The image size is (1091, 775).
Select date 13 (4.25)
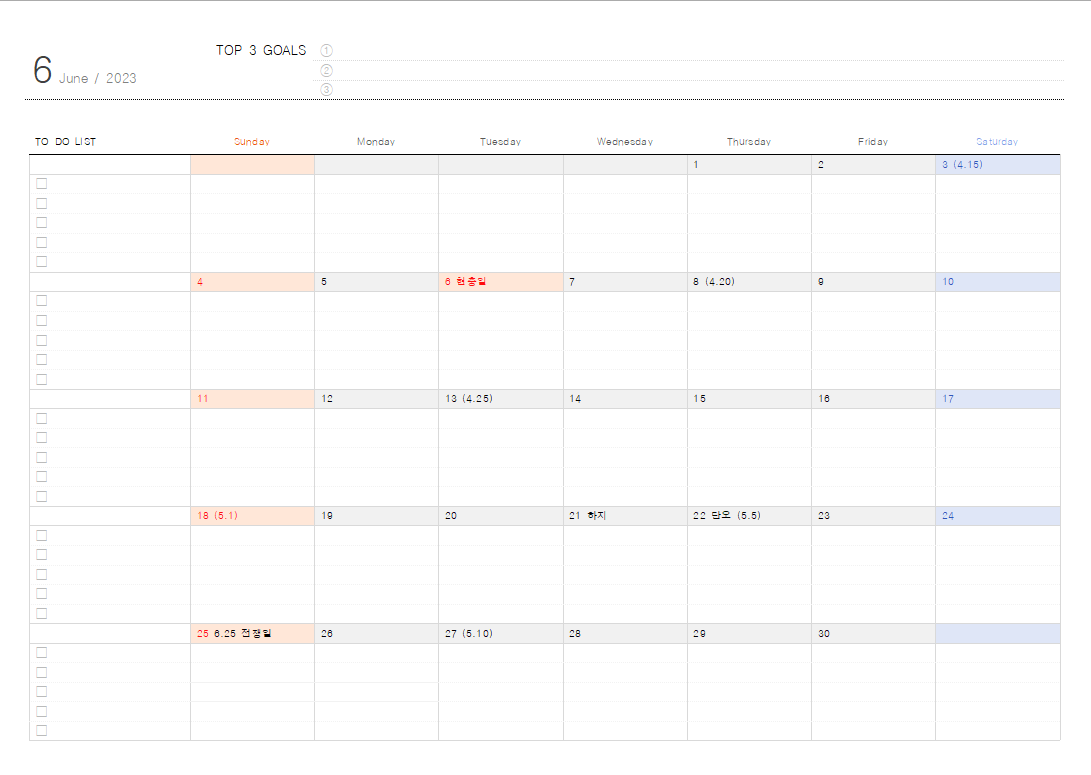pyautogui.click(x=501, y=399)
